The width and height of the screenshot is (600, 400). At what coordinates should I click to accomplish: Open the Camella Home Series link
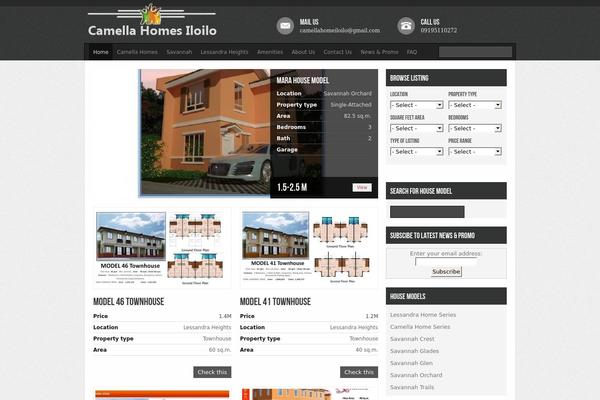(420, 327)
